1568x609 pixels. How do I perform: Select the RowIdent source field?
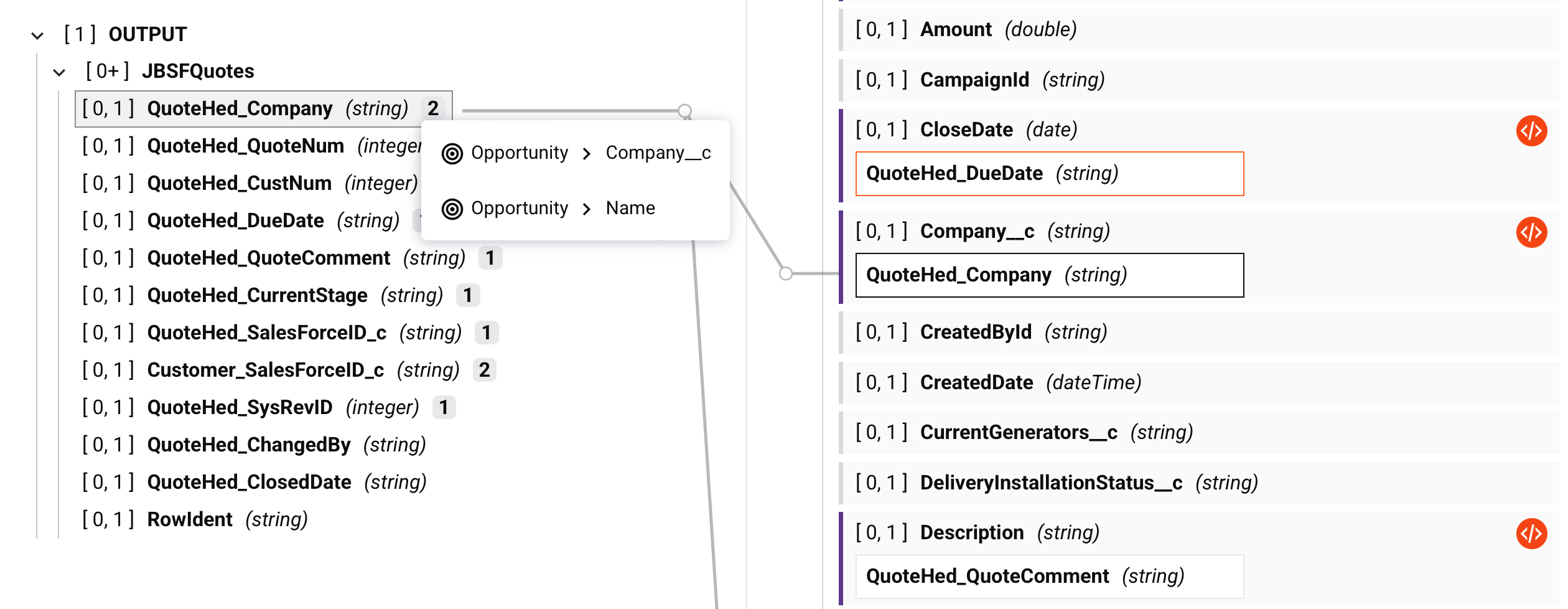pyautogui.click(x=190, y=519)
